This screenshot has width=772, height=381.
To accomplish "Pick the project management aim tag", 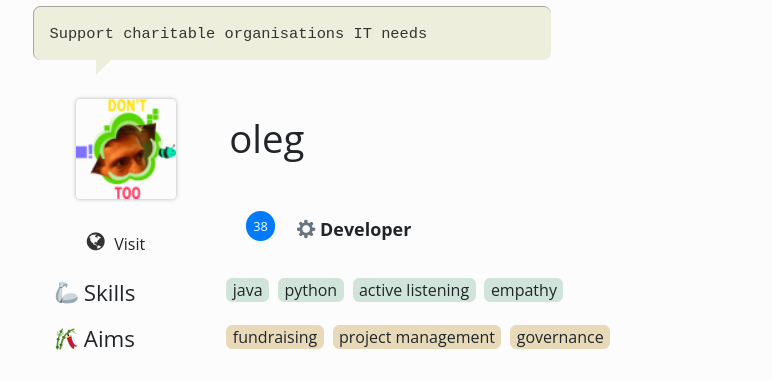I will click(x=417, y=337).
